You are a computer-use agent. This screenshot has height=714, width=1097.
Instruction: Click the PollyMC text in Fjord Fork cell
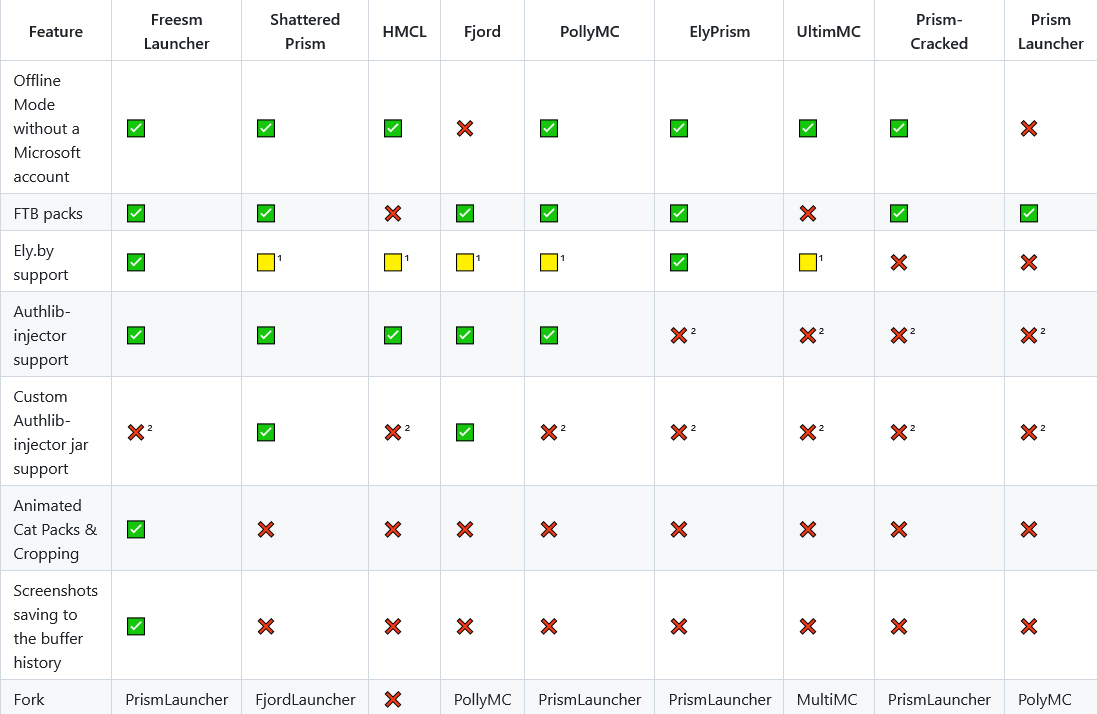[482, 699]
